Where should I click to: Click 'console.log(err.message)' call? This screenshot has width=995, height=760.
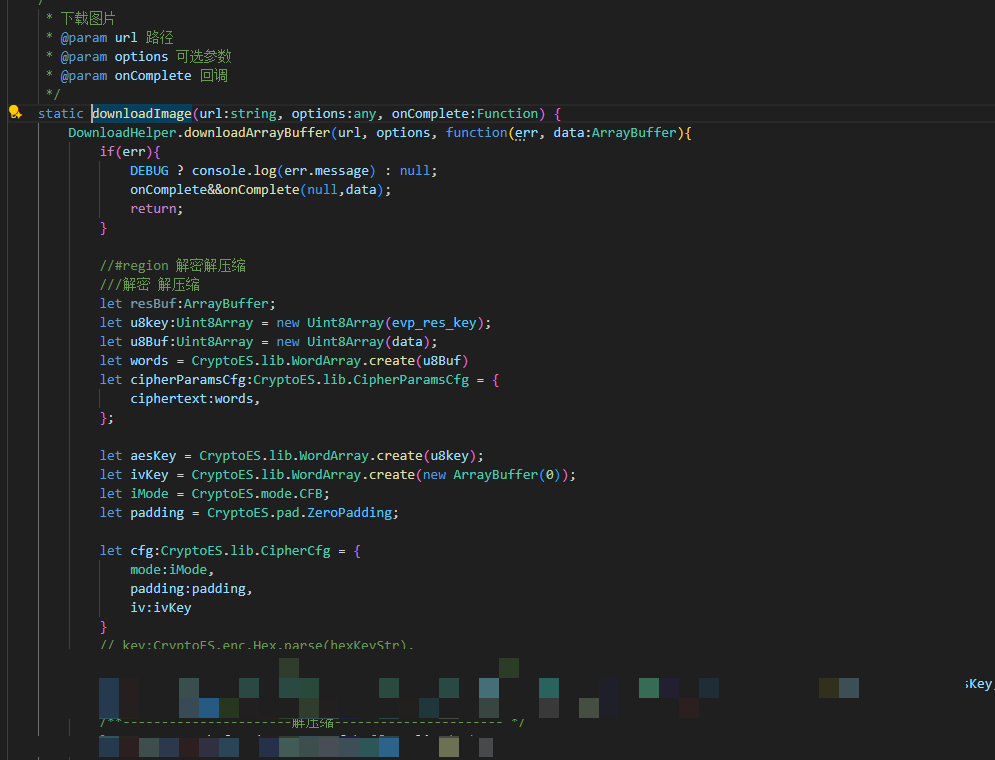pos(284,171)
